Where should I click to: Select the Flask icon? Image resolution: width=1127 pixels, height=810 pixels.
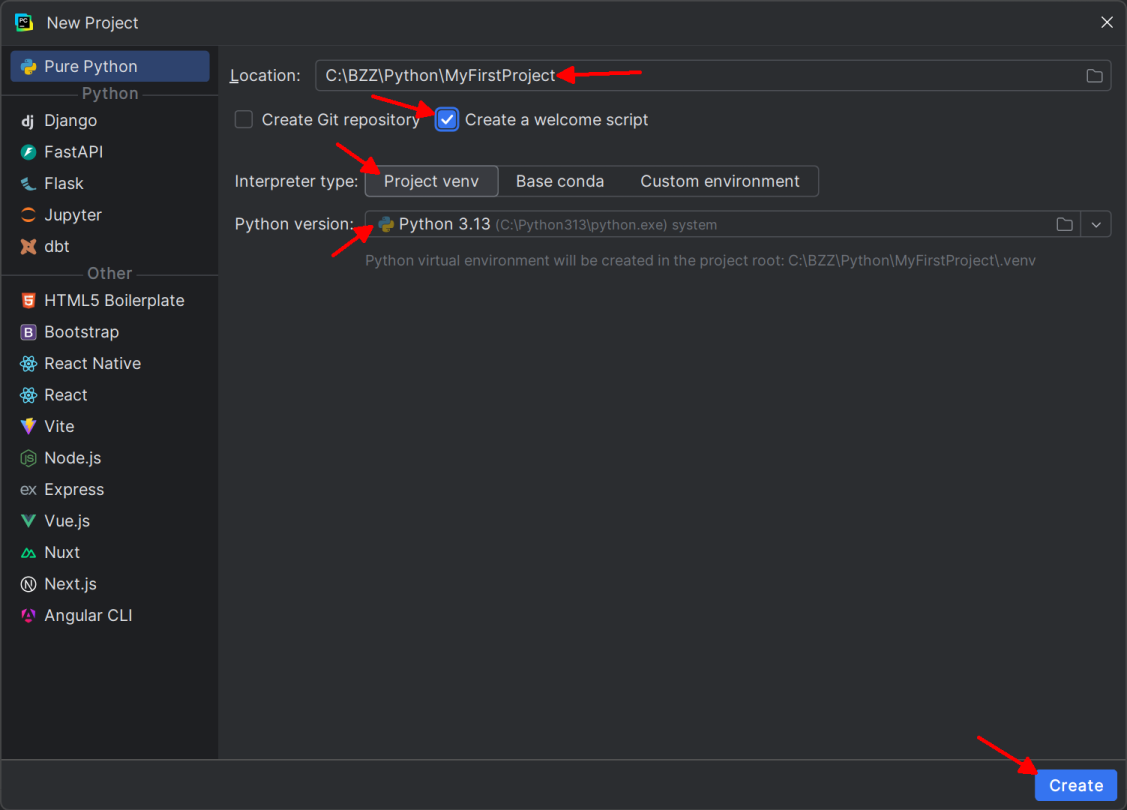click(x=28, y=184)
